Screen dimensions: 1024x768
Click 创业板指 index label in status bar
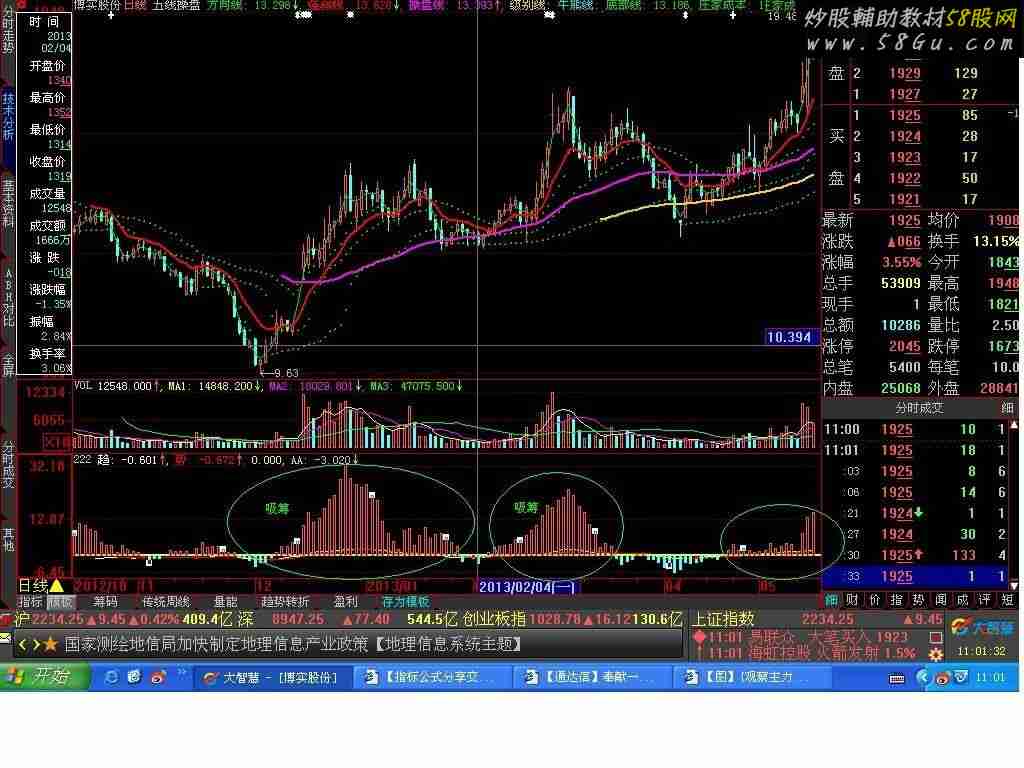pos(494,618)
